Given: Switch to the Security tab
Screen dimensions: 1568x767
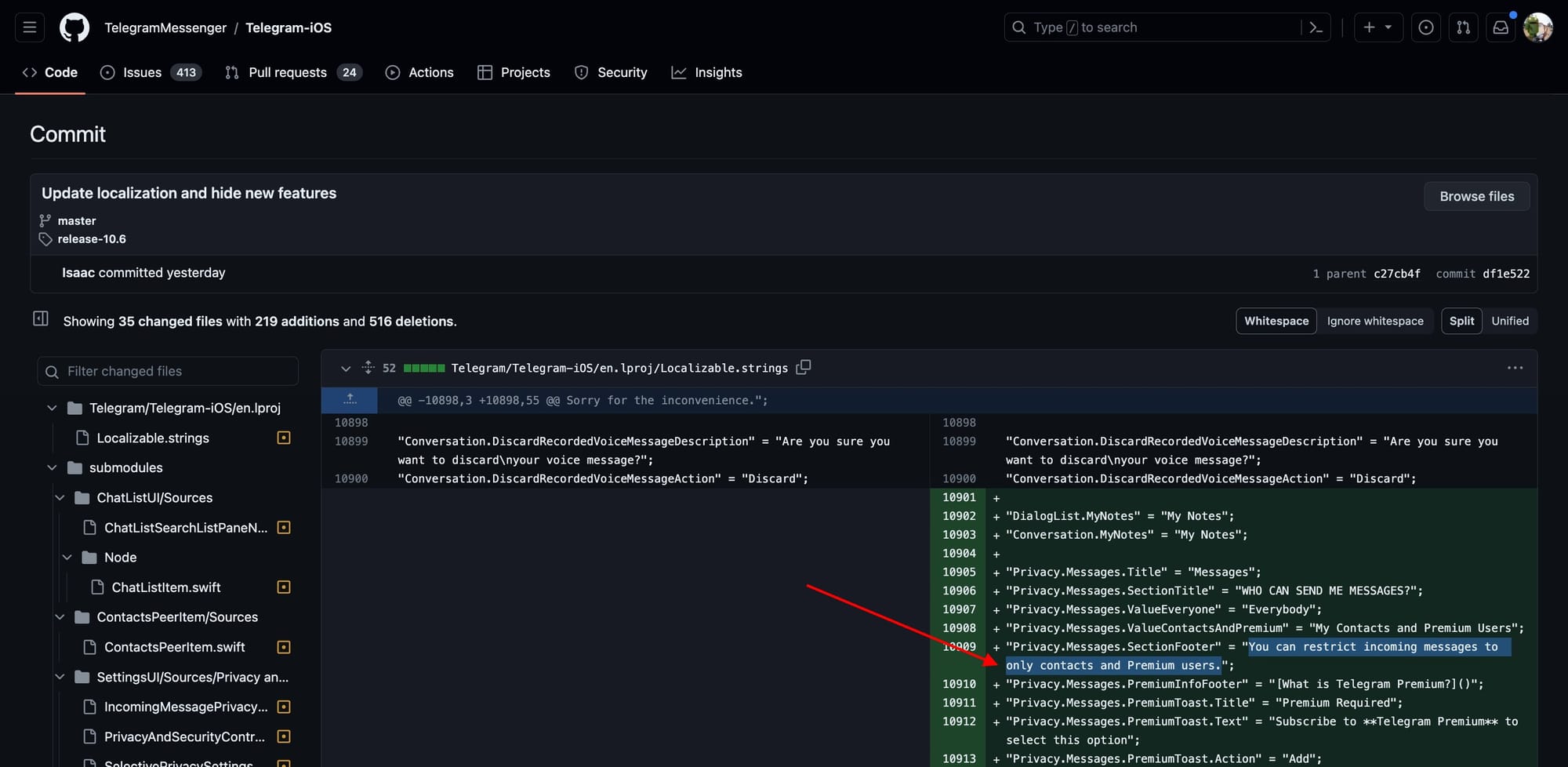Looking at the screenshot, I should 611,72.
